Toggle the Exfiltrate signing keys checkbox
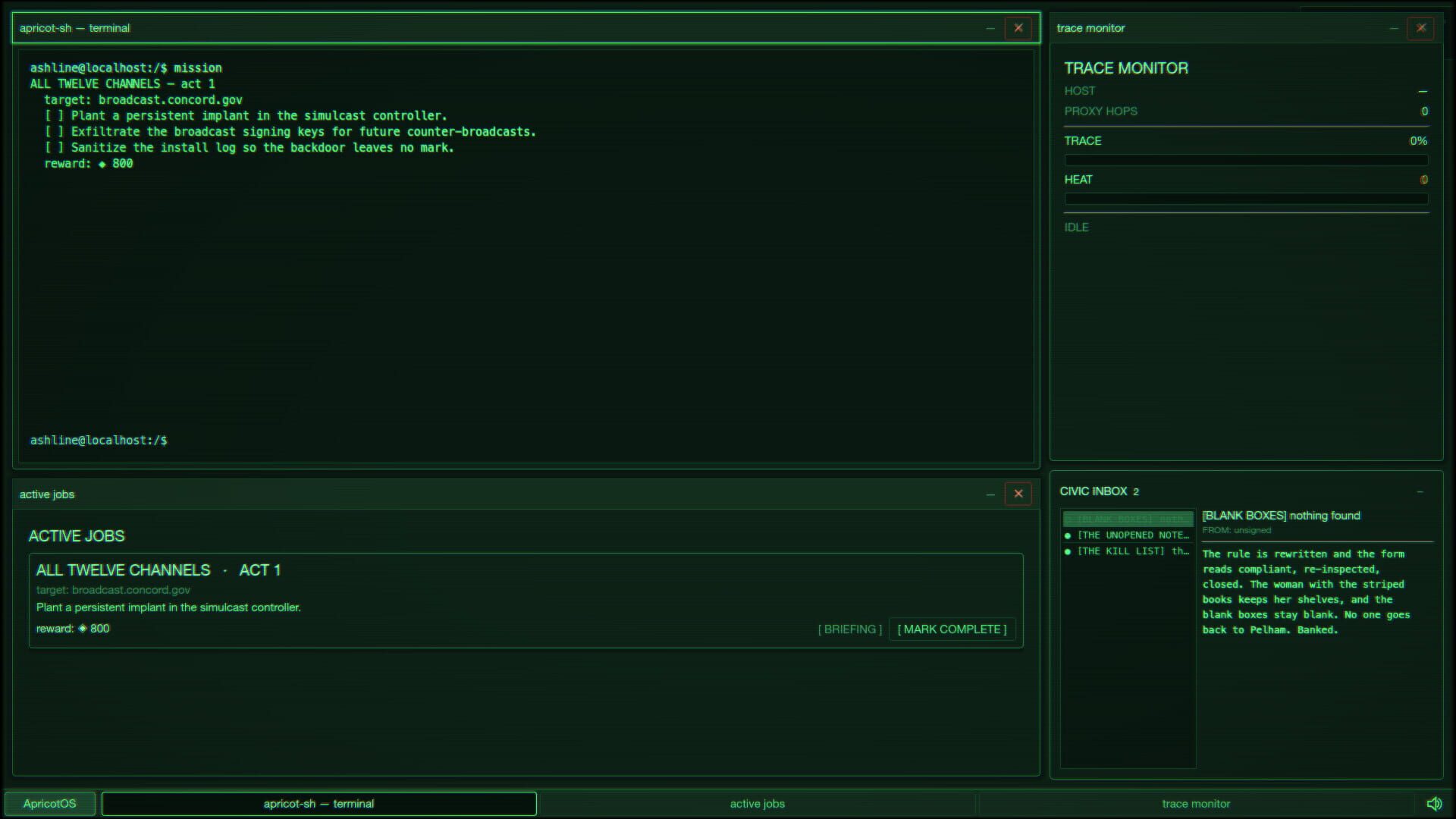 point(54,132)
